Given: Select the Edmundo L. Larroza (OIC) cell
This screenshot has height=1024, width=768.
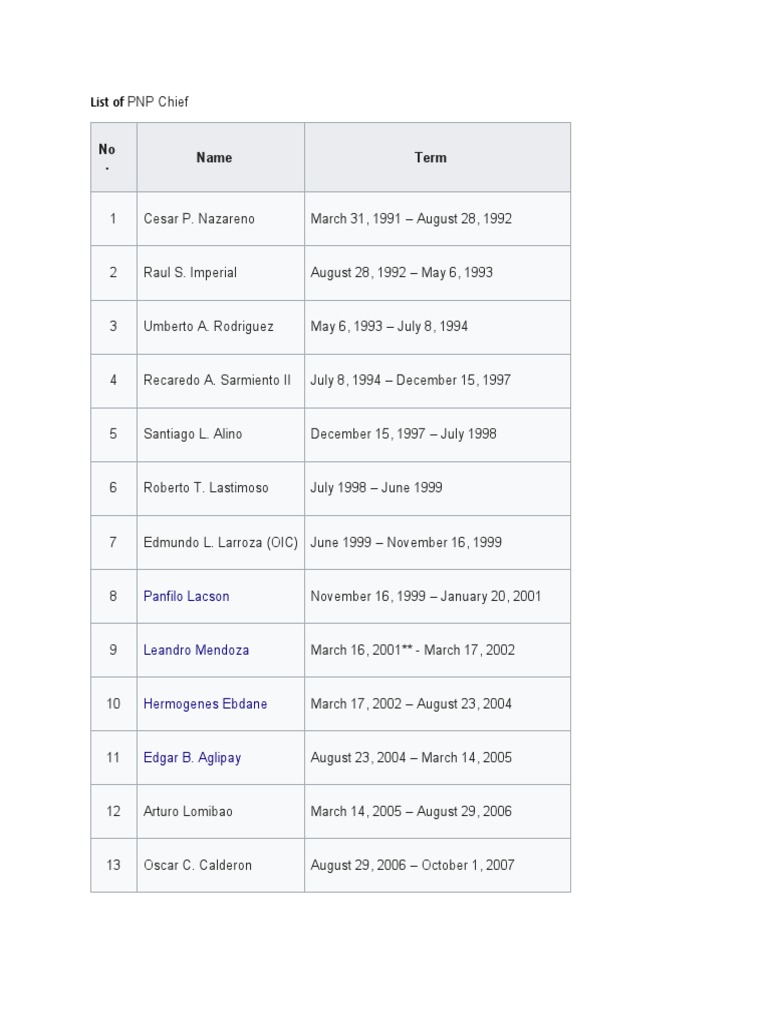Looking at the screenshot, I should click(x=221, y=542).
